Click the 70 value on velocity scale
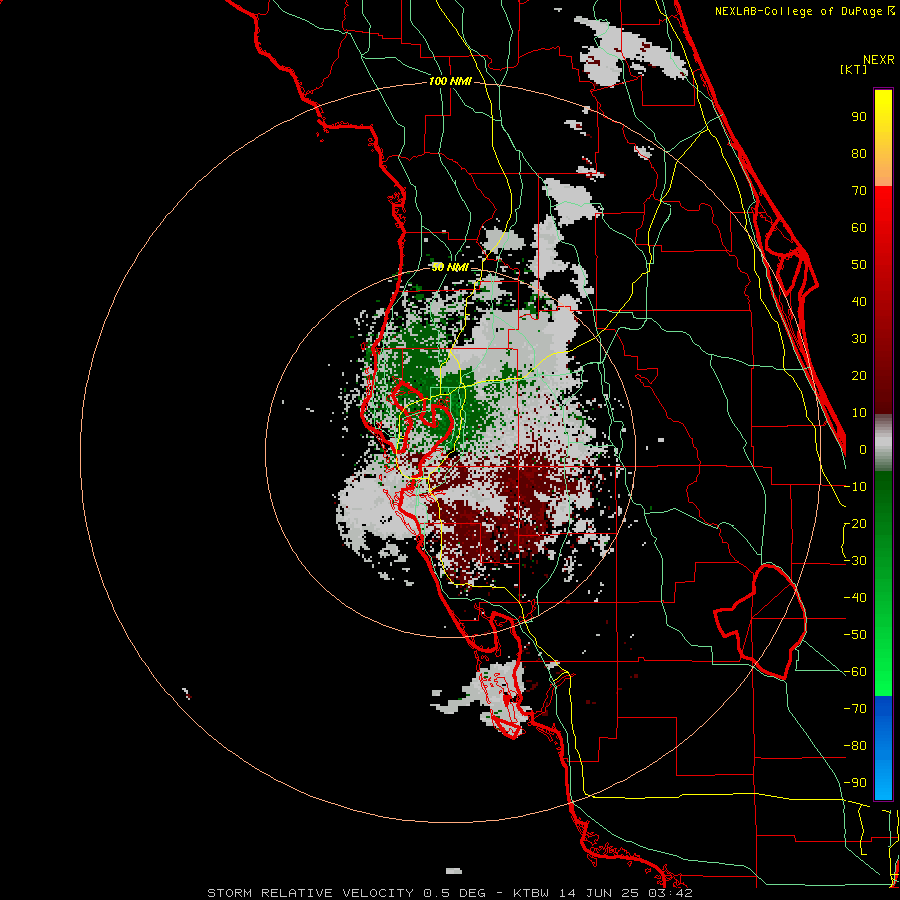The height and width of the screenshot is (900, 900). pos(859,191)
